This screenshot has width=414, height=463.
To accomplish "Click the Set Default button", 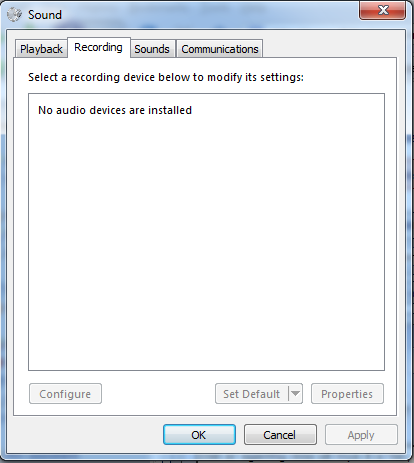I will point(252,394).
